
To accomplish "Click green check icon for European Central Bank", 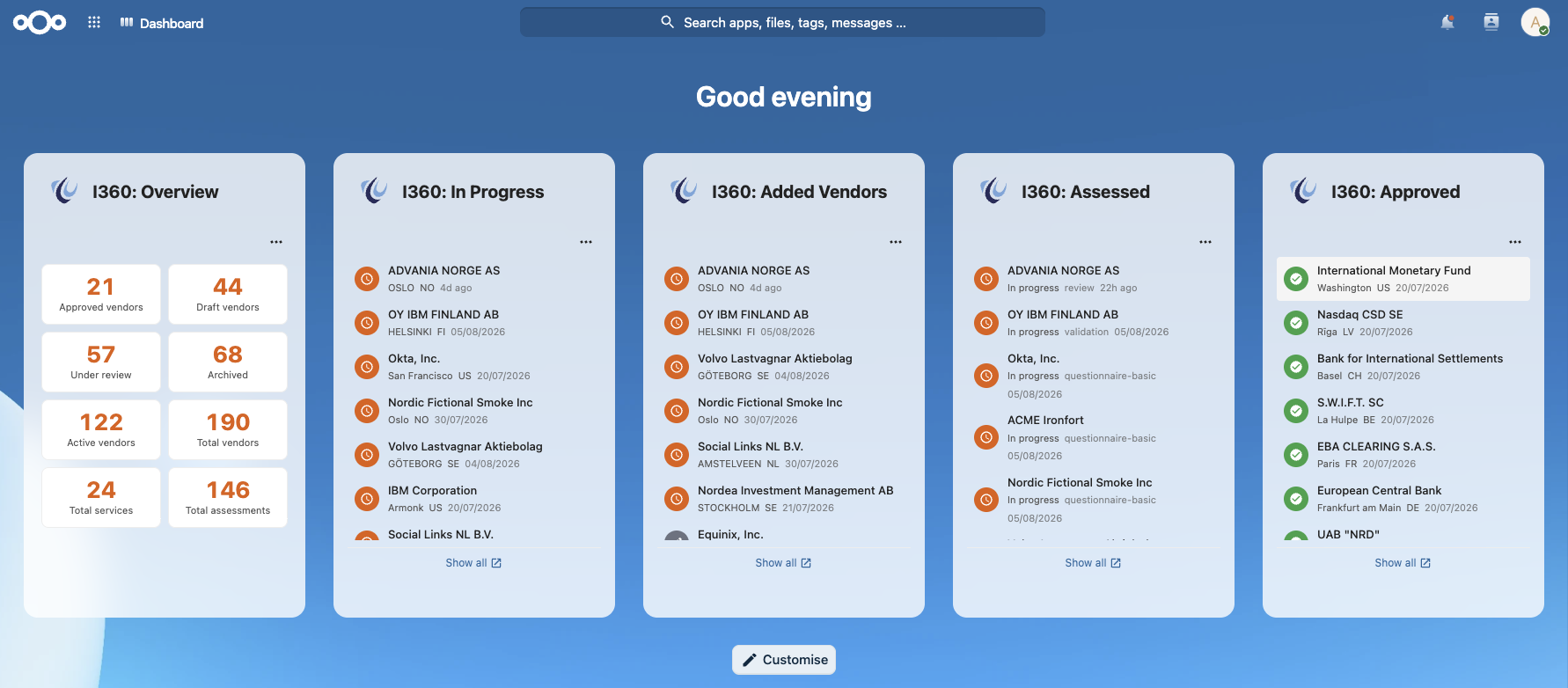I will [1296, 499].
